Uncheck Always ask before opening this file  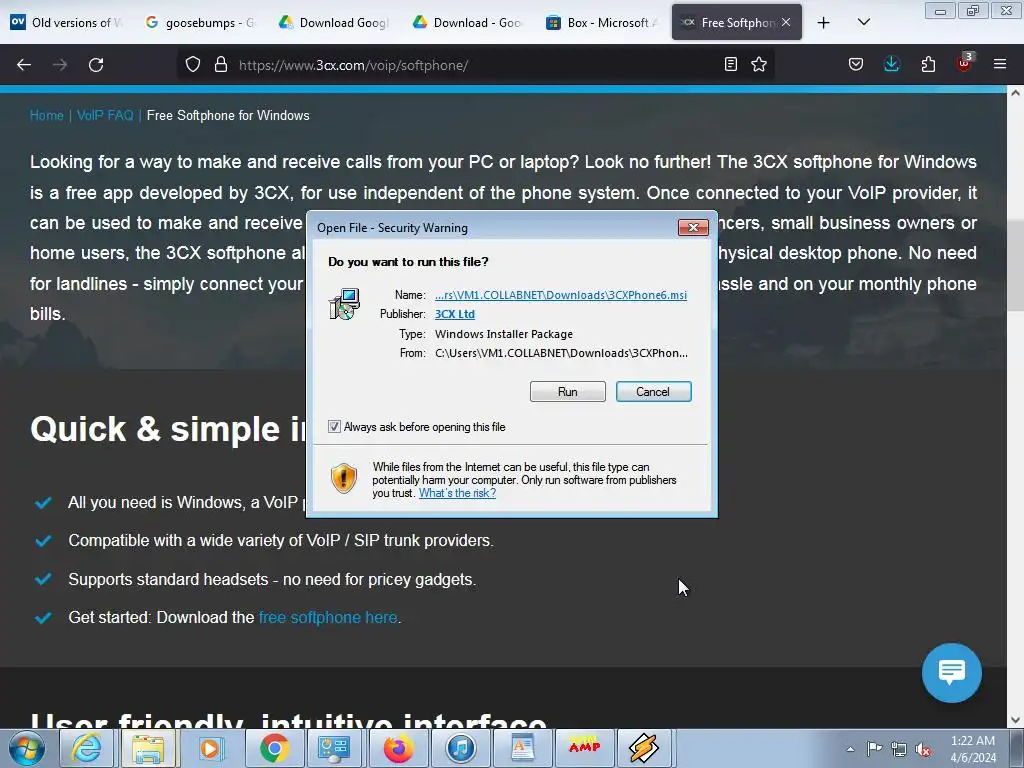point(334,426)
